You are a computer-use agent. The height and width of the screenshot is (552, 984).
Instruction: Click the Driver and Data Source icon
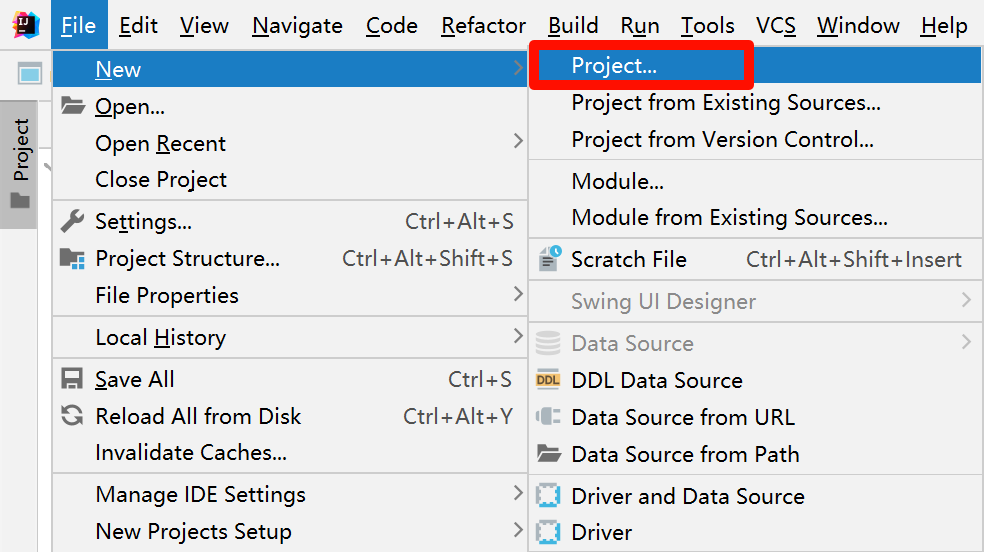(548, 496)
